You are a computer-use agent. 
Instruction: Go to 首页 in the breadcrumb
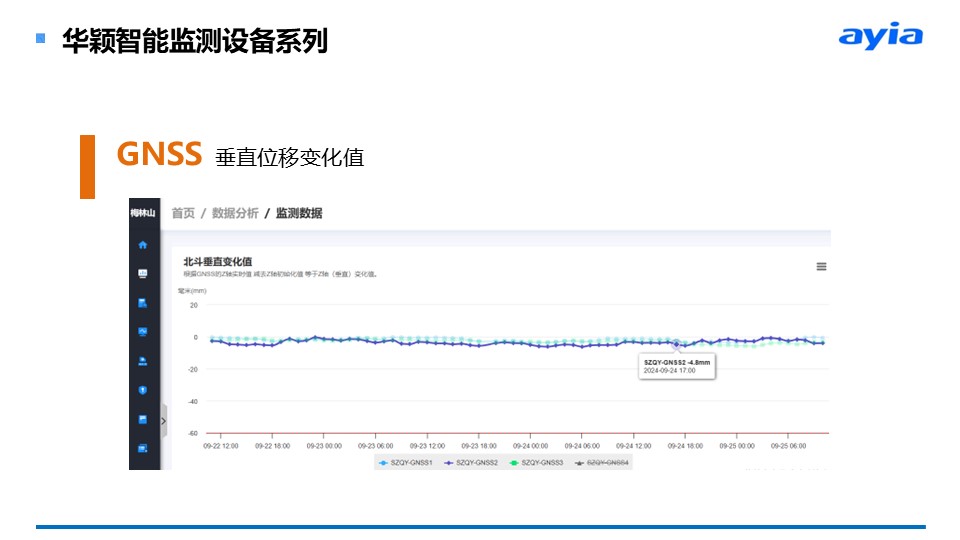click(183, 213)
